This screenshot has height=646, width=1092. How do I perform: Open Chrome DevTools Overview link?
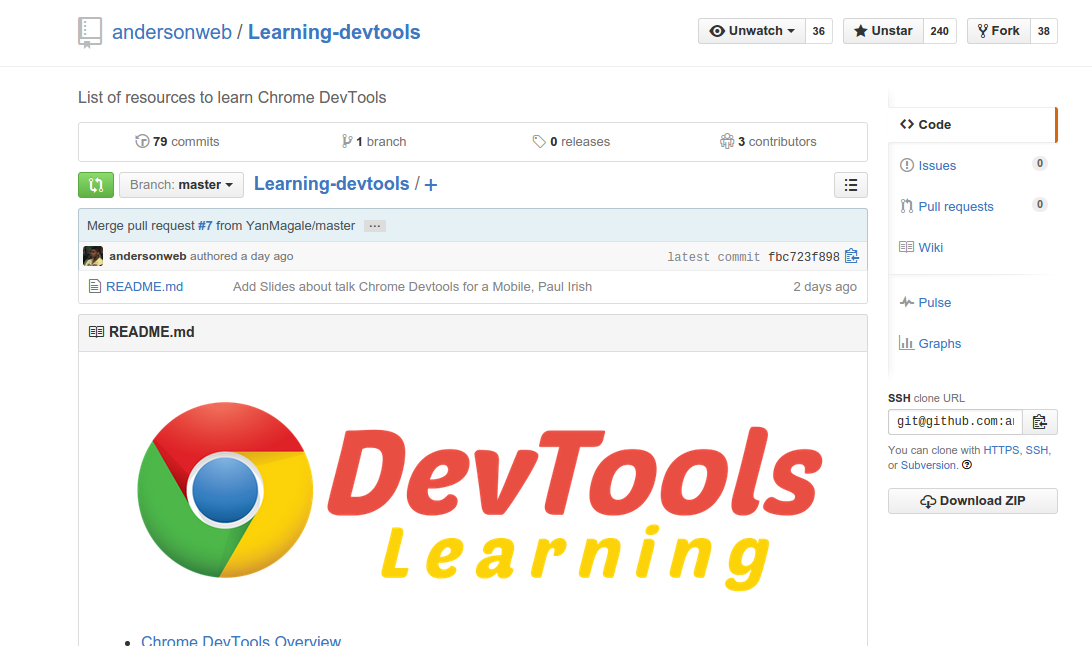coord(241,640)
